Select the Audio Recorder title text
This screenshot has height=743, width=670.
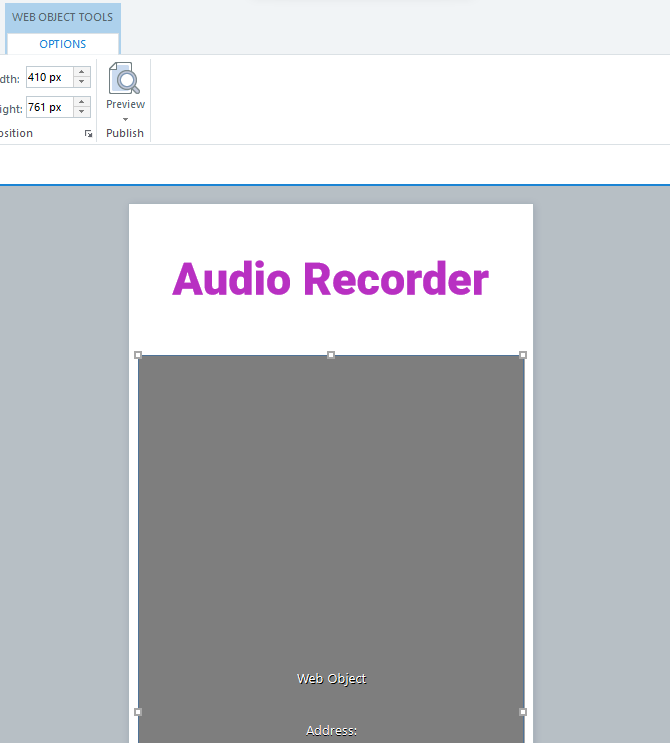330,279
